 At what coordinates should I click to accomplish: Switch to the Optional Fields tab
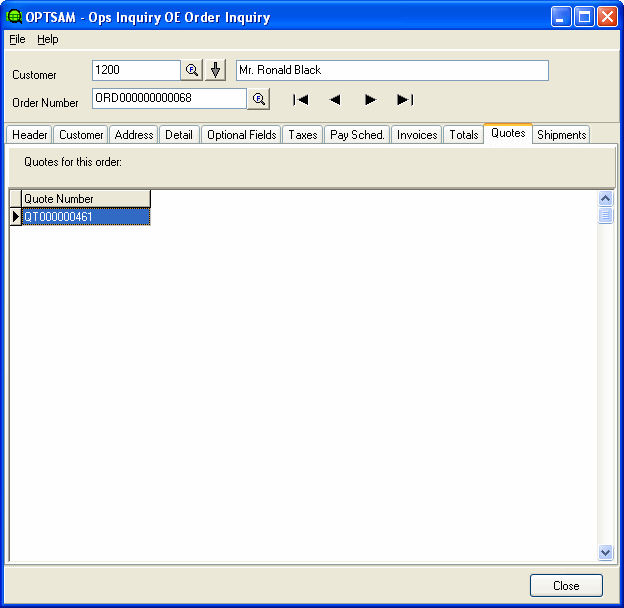(x=241, y=135)
